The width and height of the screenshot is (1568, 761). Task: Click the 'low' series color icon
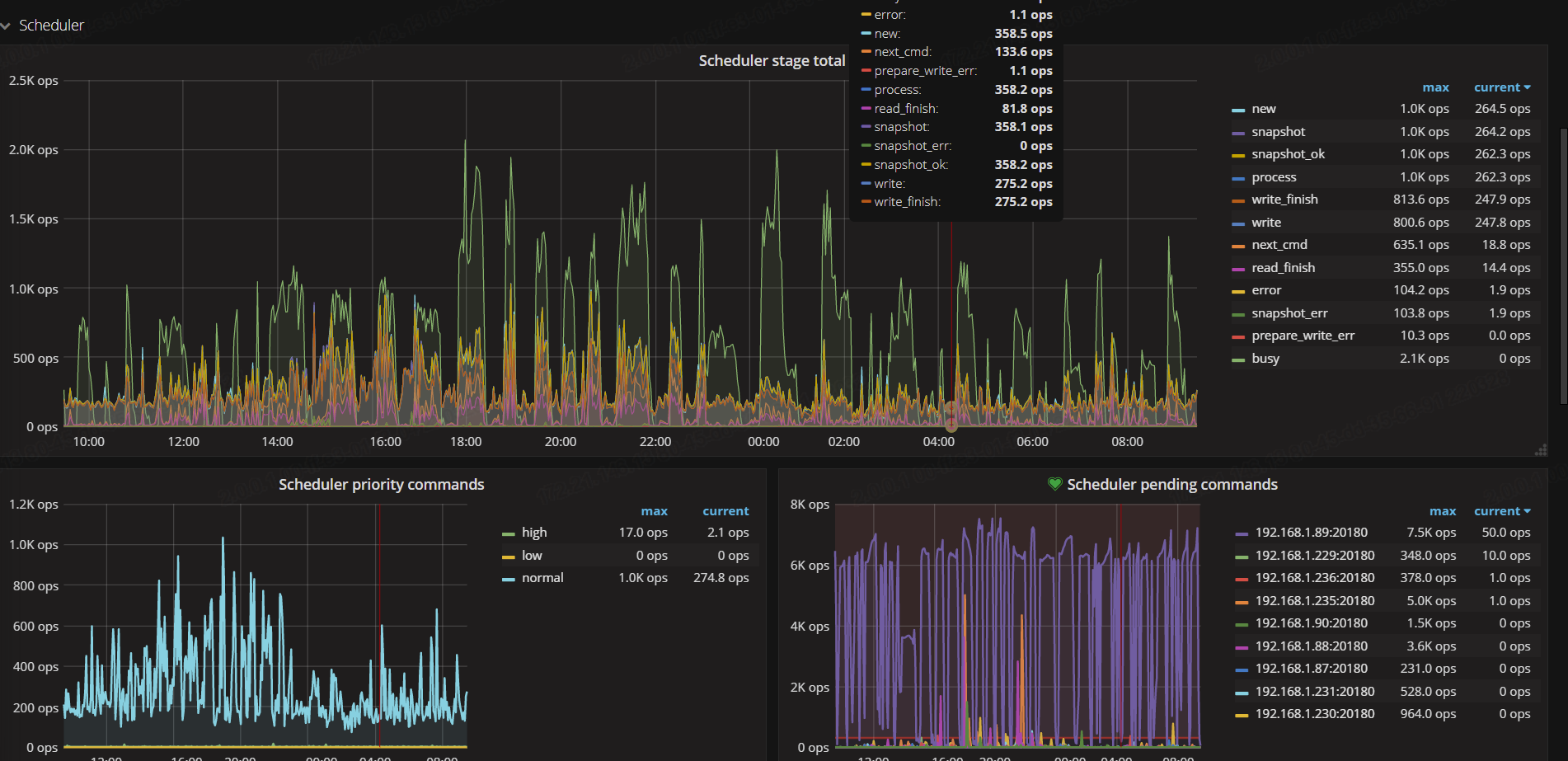[x=508, y=557]
